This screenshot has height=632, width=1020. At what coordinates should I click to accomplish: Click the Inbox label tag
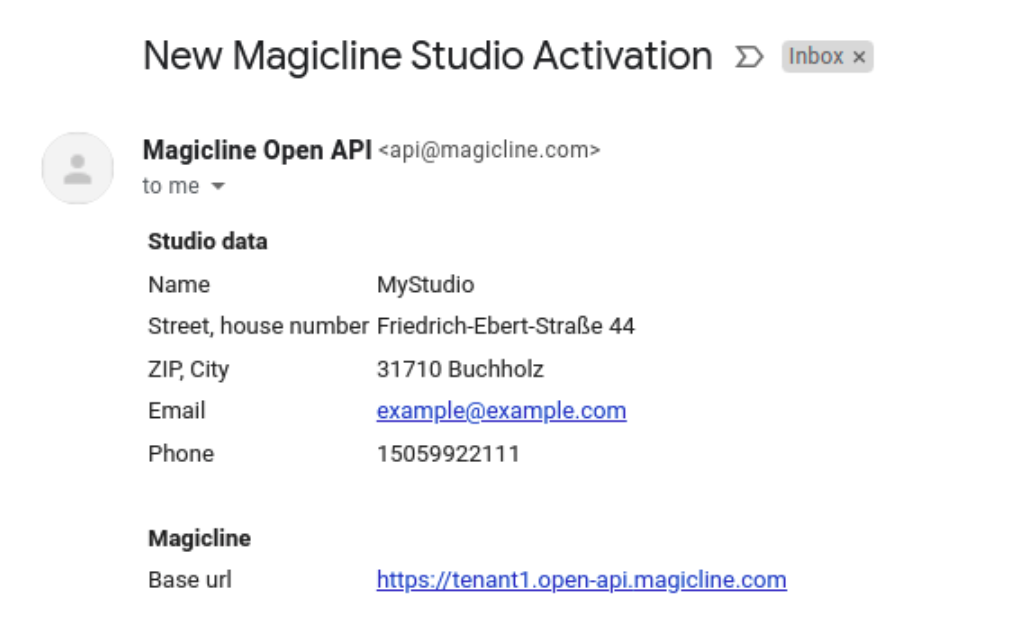(816, 57)
